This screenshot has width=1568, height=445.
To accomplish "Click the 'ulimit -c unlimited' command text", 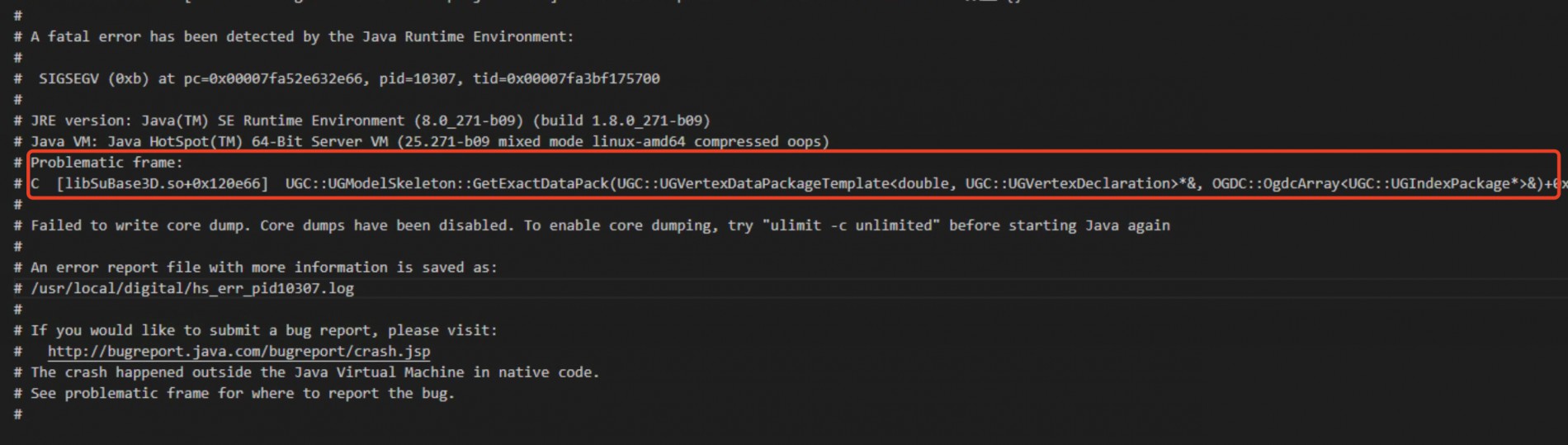I will pos(850,225).
